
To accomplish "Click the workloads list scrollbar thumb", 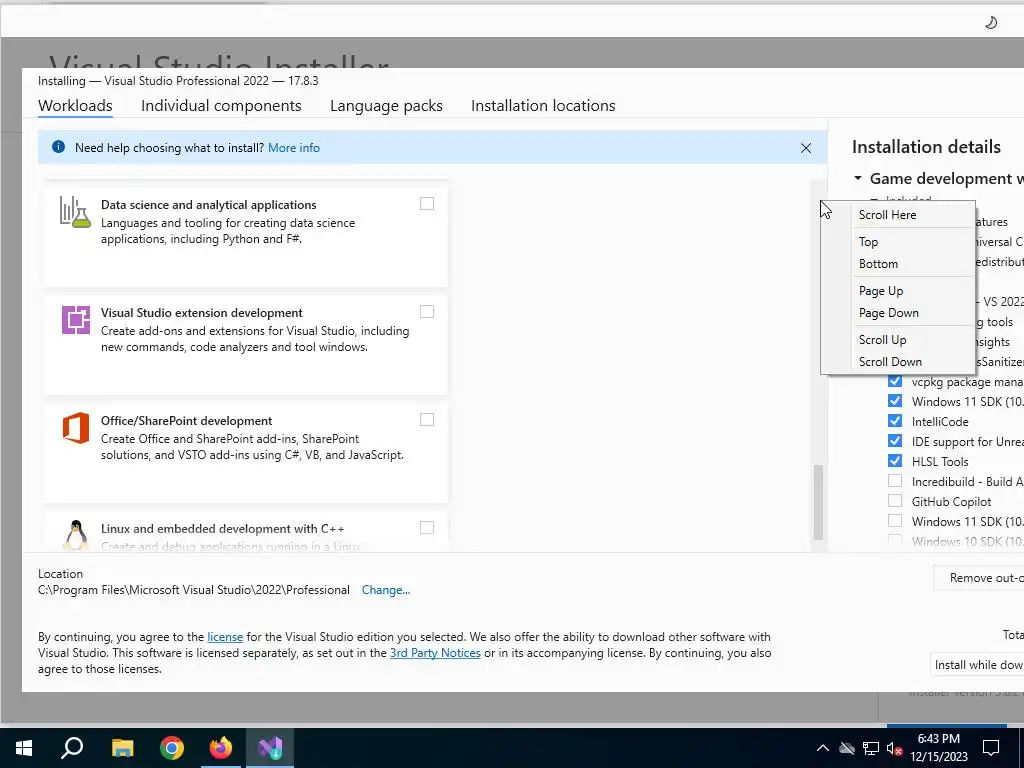I will (818, 502).
